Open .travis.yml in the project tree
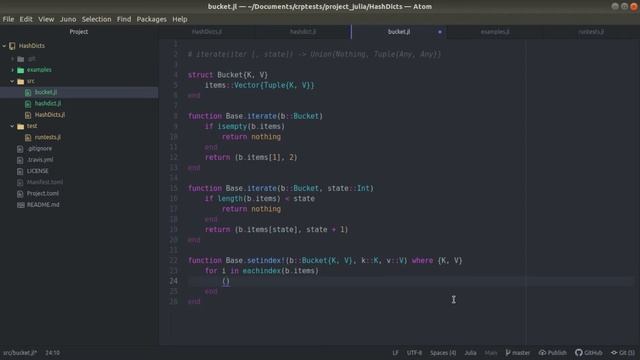The width and height of the screenshot is (640, 360). tap(40, 160)
